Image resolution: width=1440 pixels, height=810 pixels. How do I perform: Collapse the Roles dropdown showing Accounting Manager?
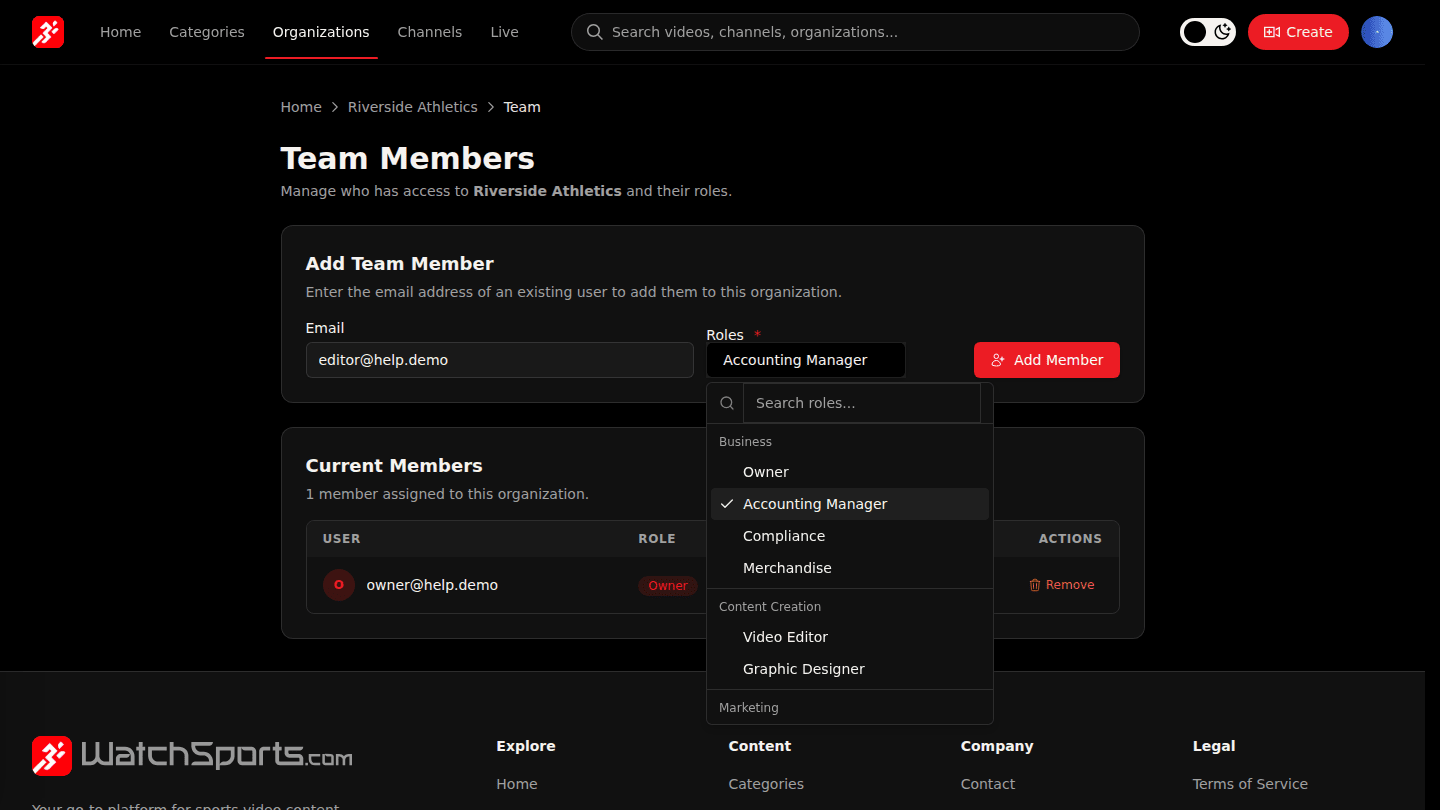point(806,360)
